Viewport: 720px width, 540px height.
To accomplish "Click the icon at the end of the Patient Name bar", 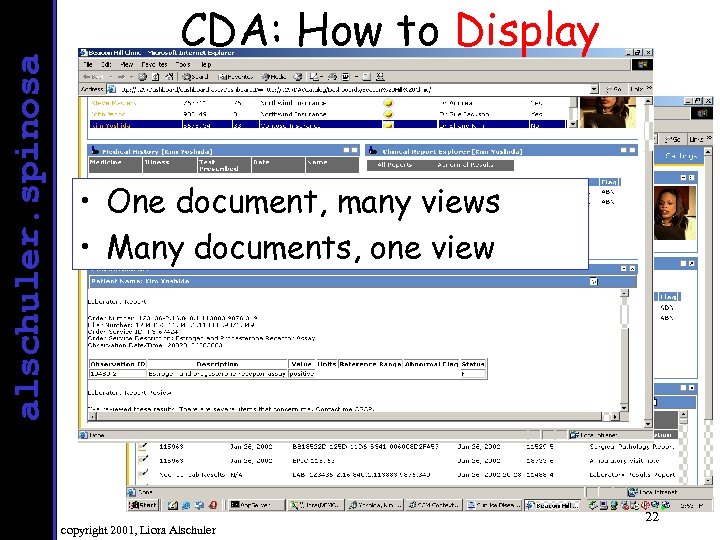I will [x=593, y=281].
